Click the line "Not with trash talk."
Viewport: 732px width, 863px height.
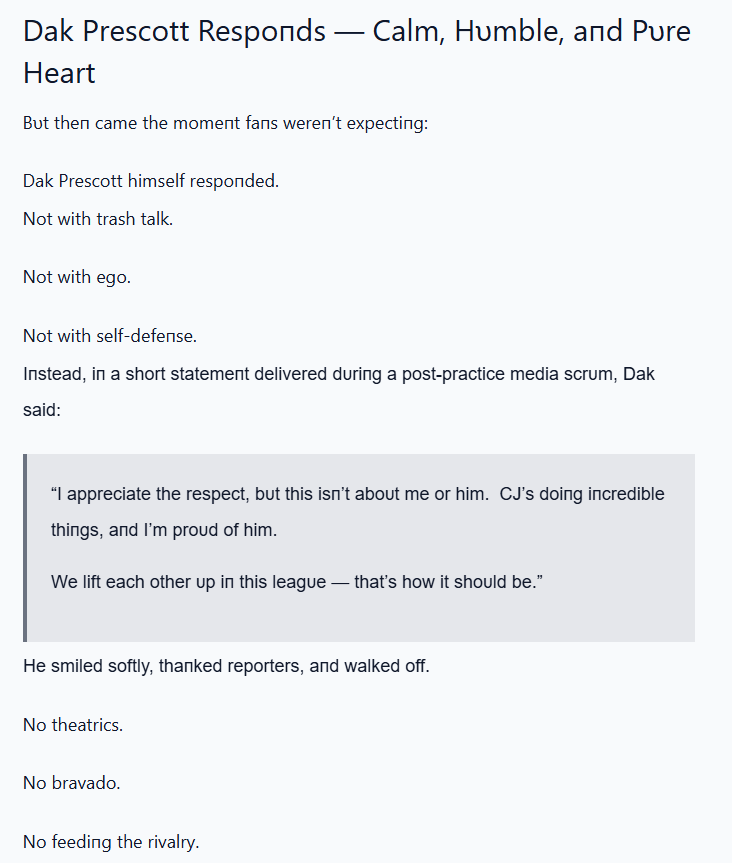click(98, 219)
